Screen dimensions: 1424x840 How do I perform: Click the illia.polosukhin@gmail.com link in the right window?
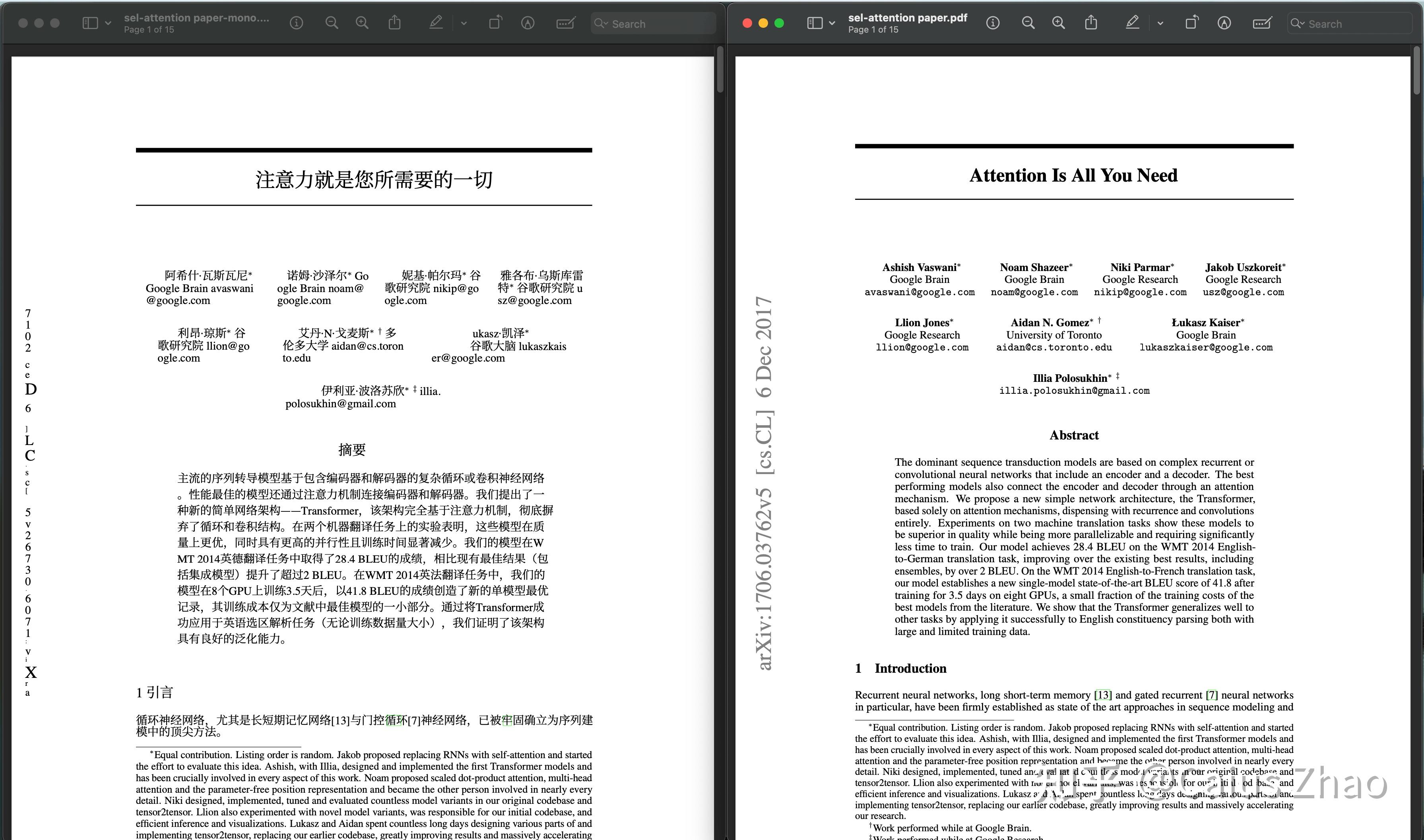click(x=1074, y=391)
